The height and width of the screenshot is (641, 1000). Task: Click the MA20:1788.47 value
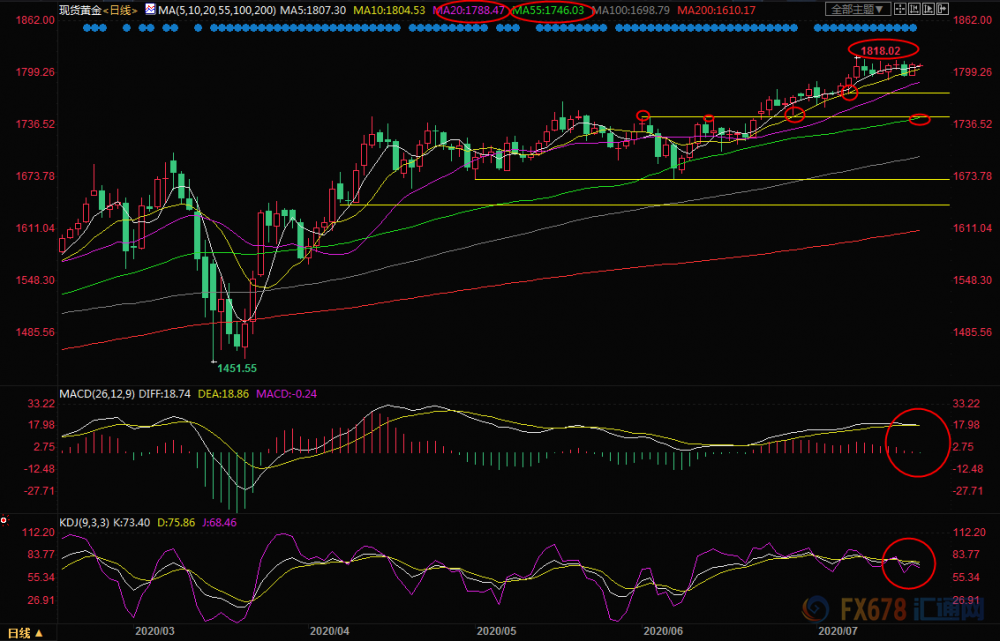469,10
